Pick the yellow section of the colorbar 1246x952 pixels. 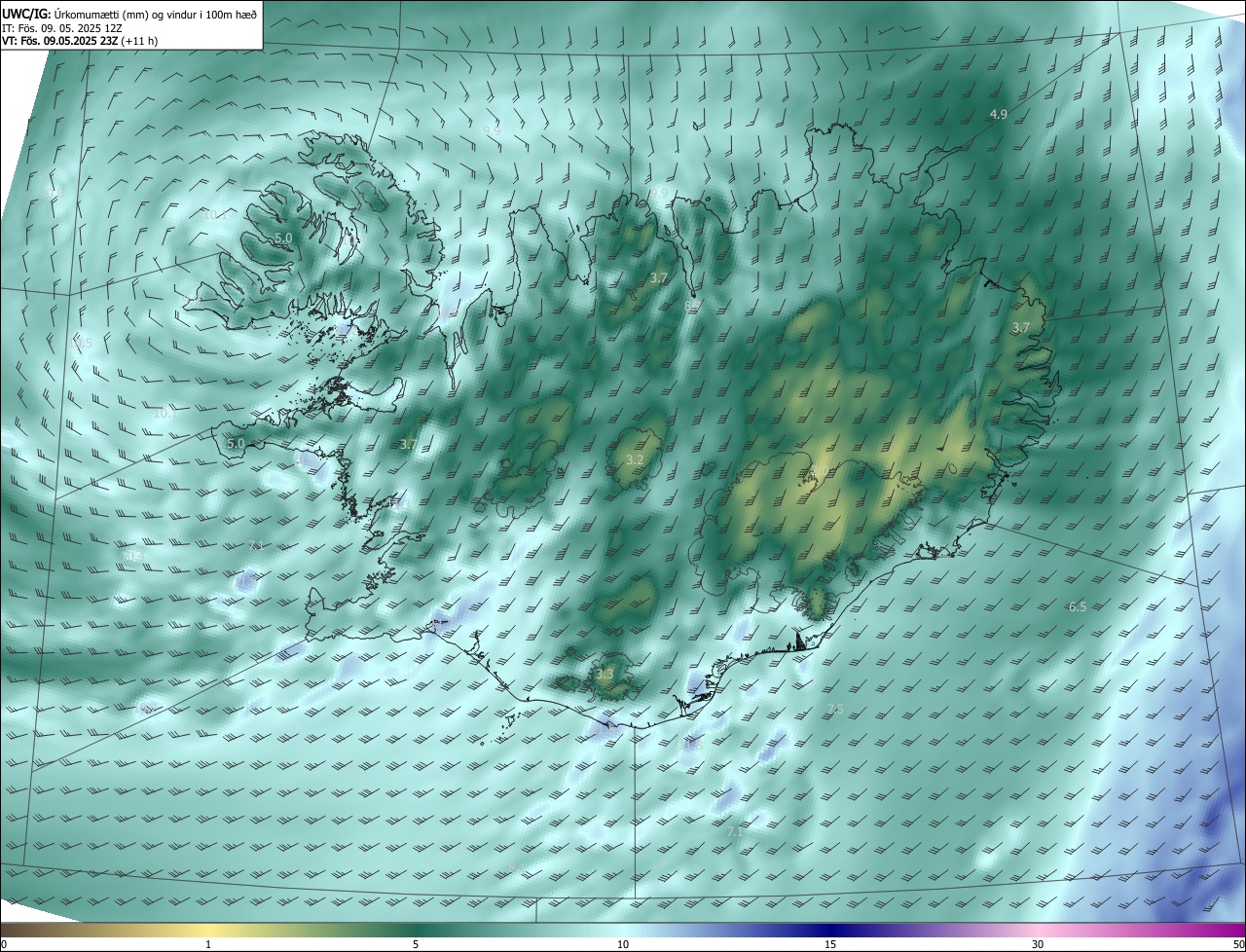pyautogui.click(x=209, y=930)
